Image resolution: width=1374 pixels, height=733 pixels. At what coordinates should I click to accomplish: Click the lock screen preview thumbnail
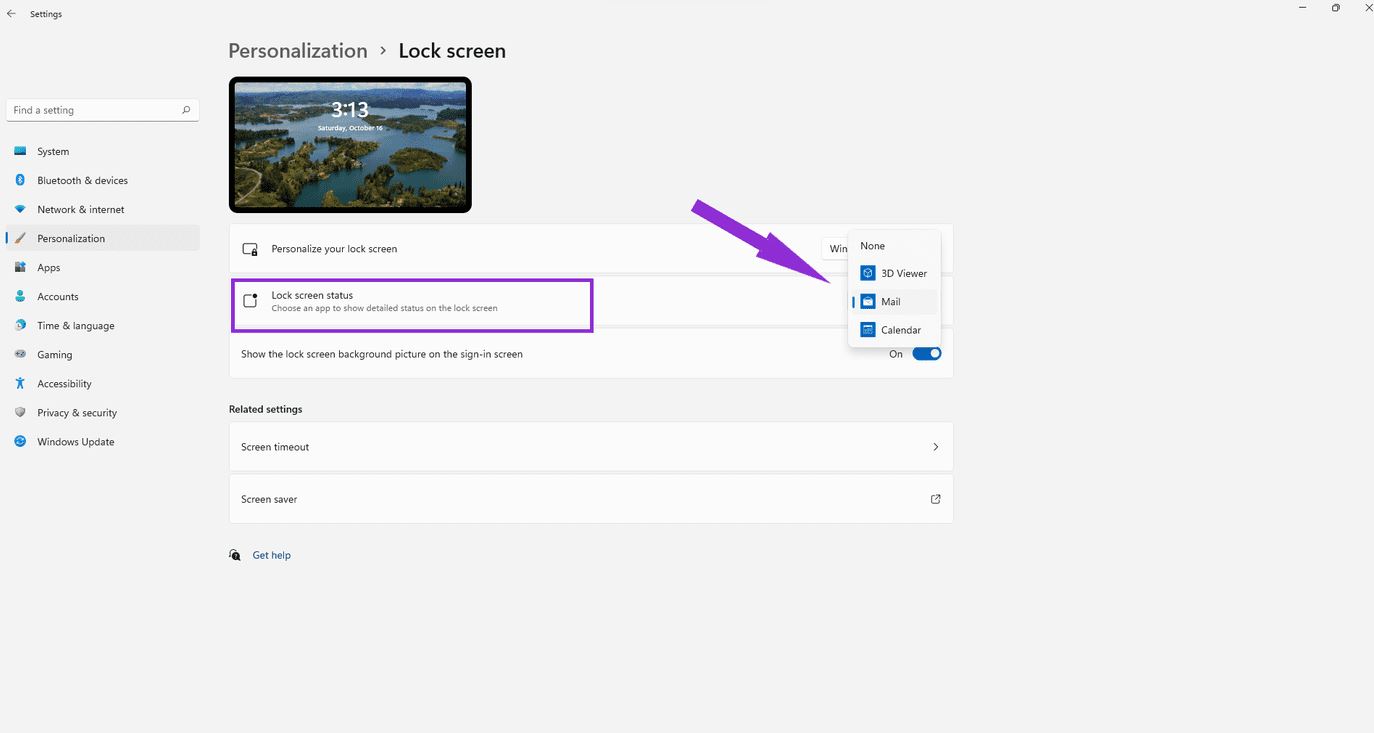(x=350, y=145)
